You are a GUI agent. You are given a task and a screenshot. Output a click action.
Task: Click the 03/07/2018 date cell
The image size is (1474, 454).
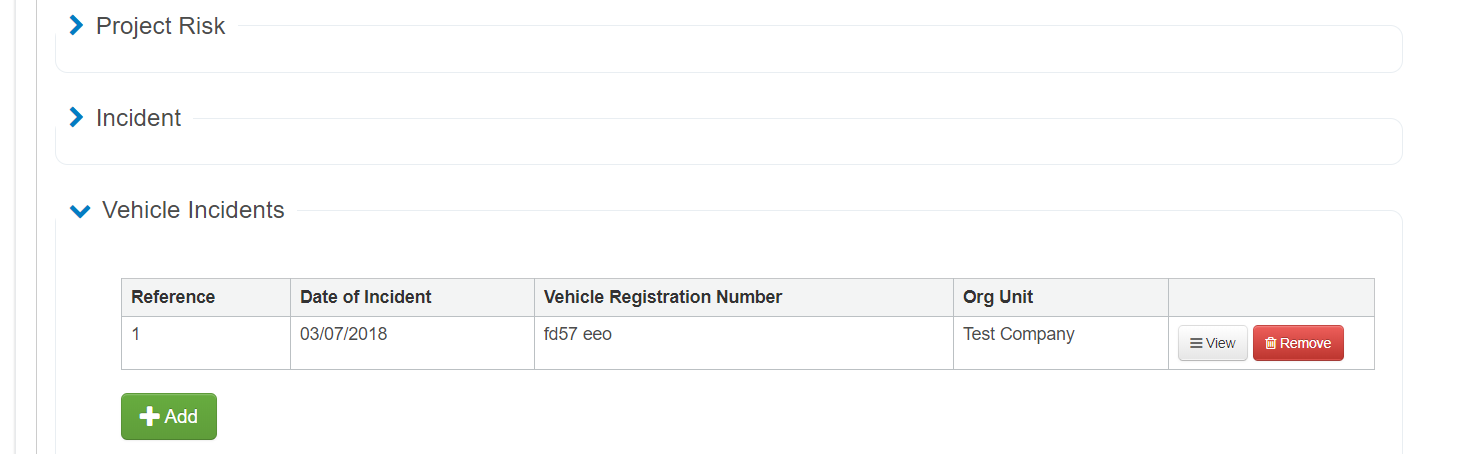tap(343, 334)
